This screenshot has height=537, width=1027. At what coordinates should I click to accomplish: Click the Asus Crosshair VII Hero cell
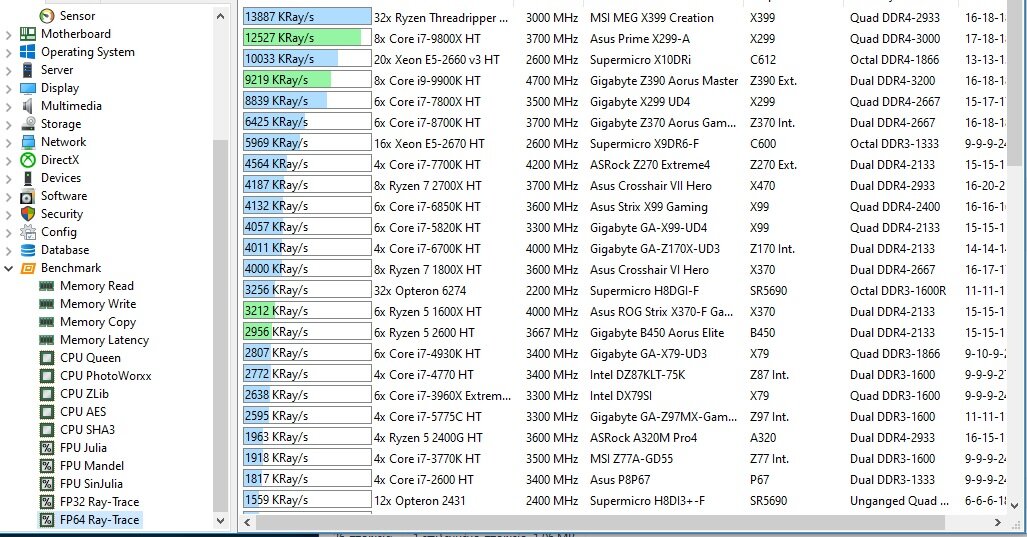click(650, 185)
